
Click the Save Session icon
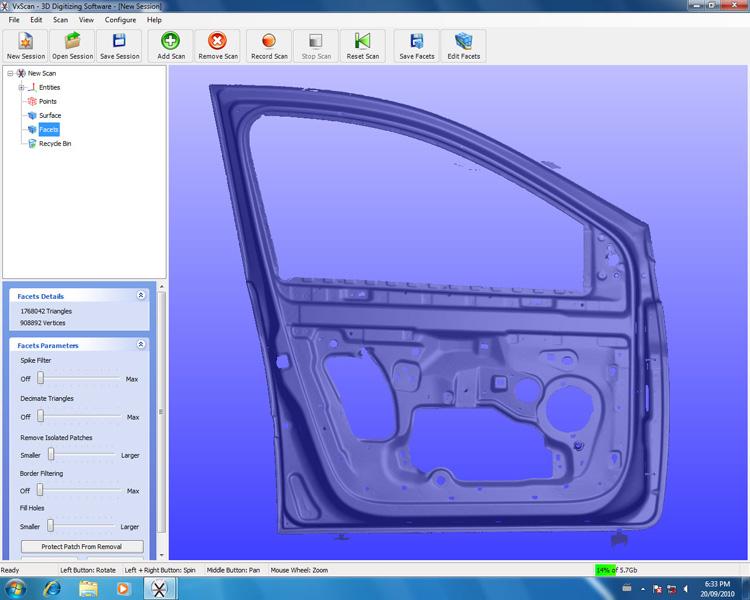pos(119,45)
